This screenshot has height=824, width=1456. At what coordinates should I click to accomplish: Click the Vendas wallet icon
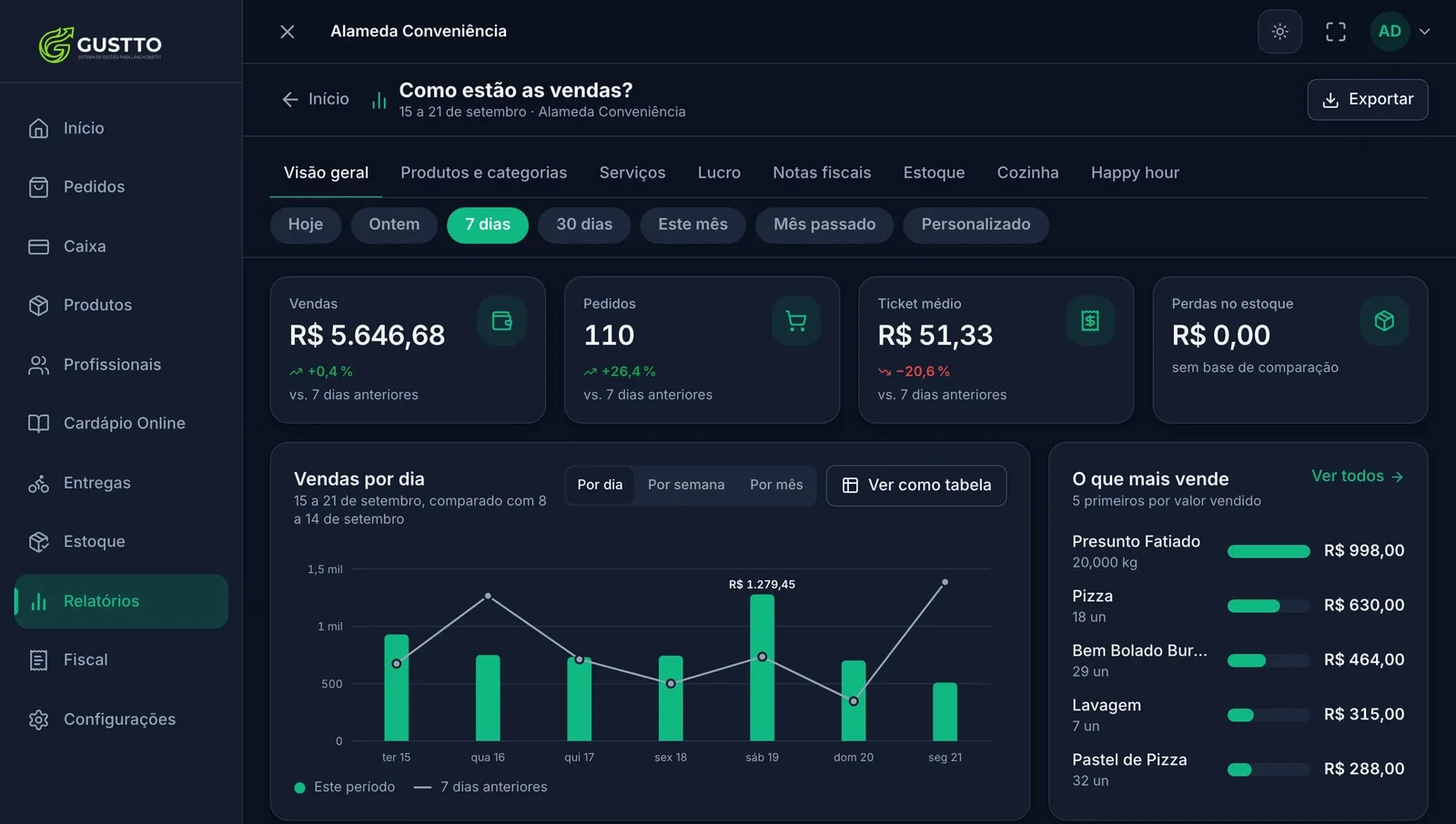pyautogui.click(x=502, y=320)
